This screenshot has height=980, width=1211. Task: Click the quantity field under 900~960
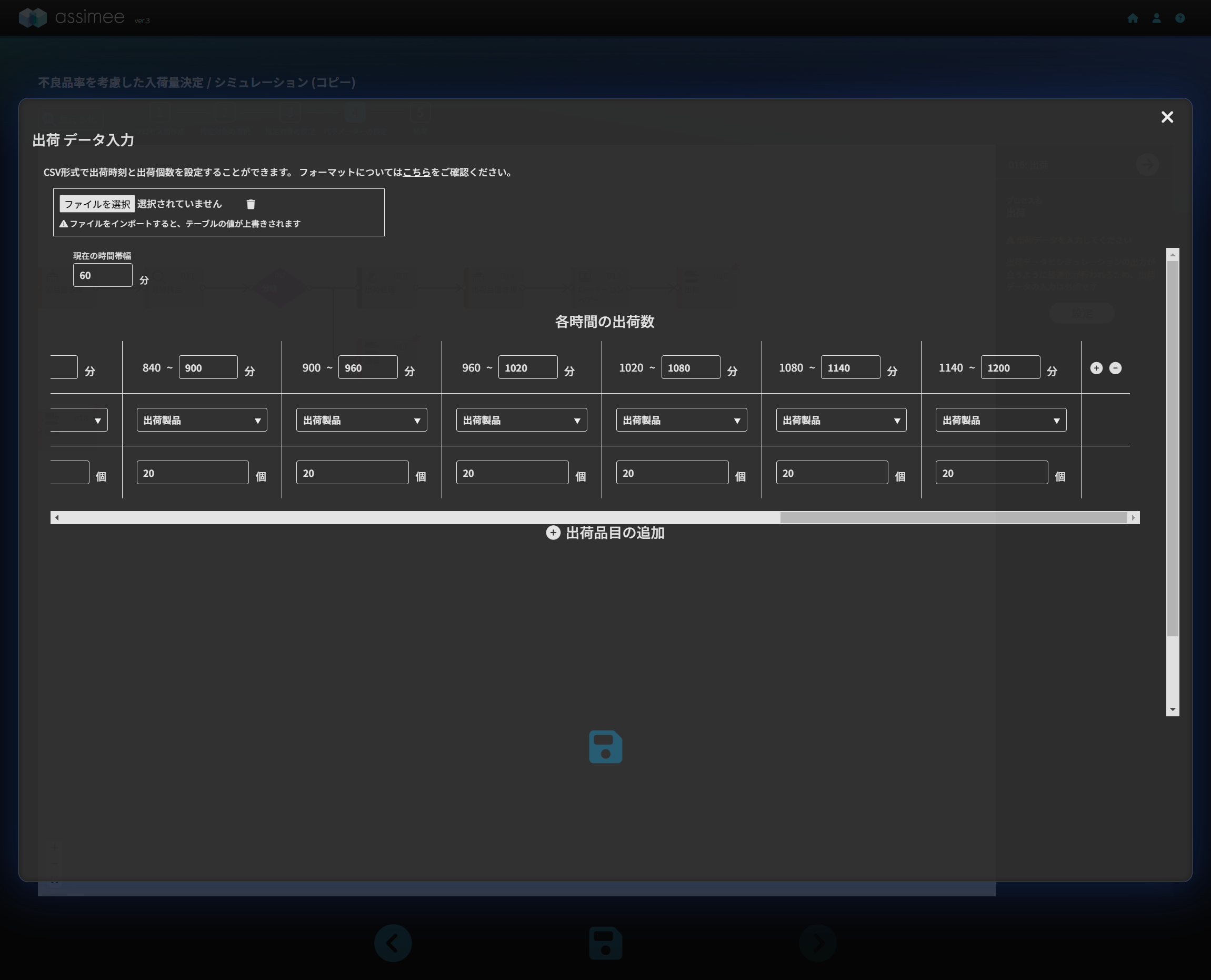(x=352, y=473)
